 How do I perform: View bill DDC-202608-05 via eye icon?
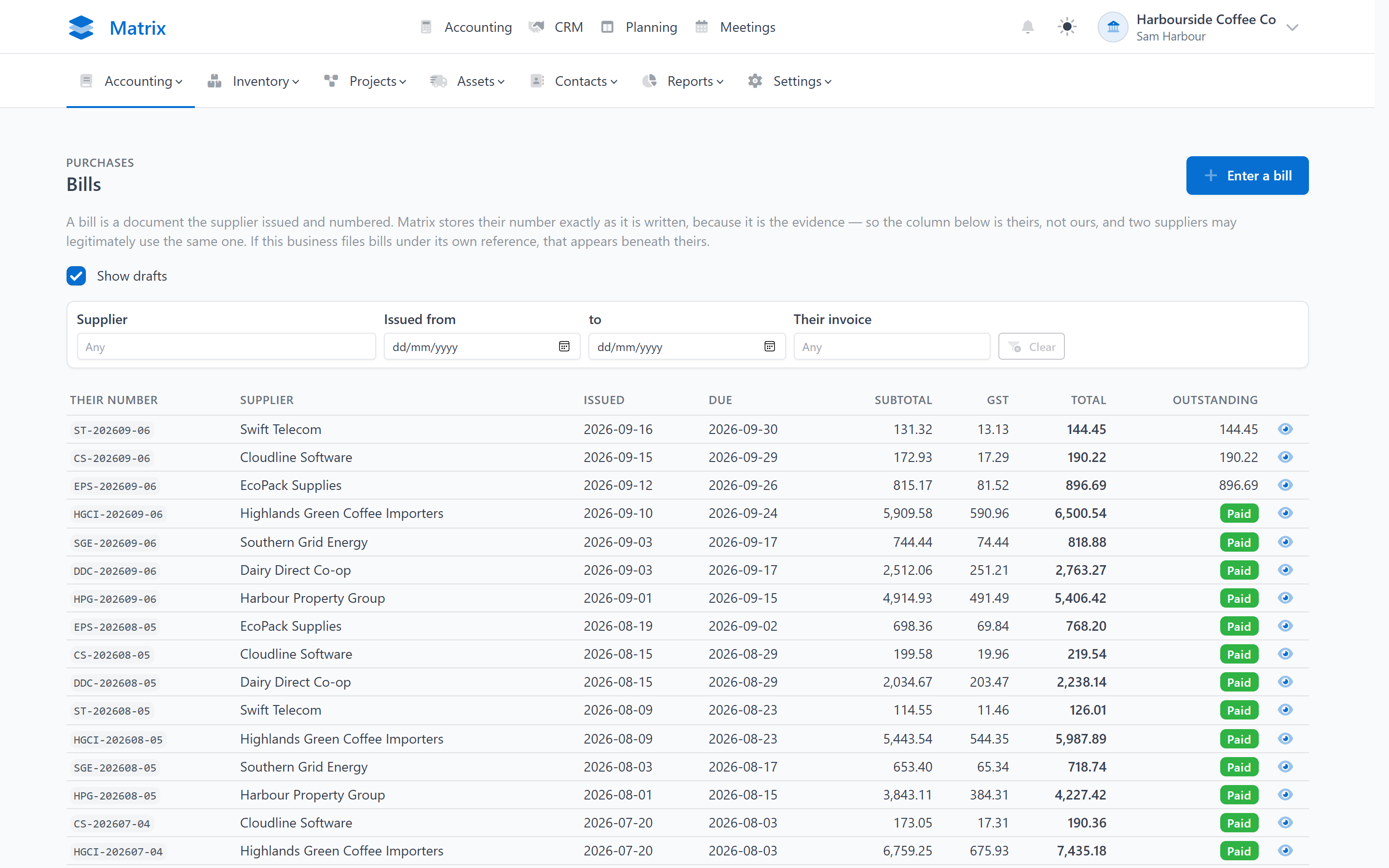pyautogui.click(x=1285, y=682)
